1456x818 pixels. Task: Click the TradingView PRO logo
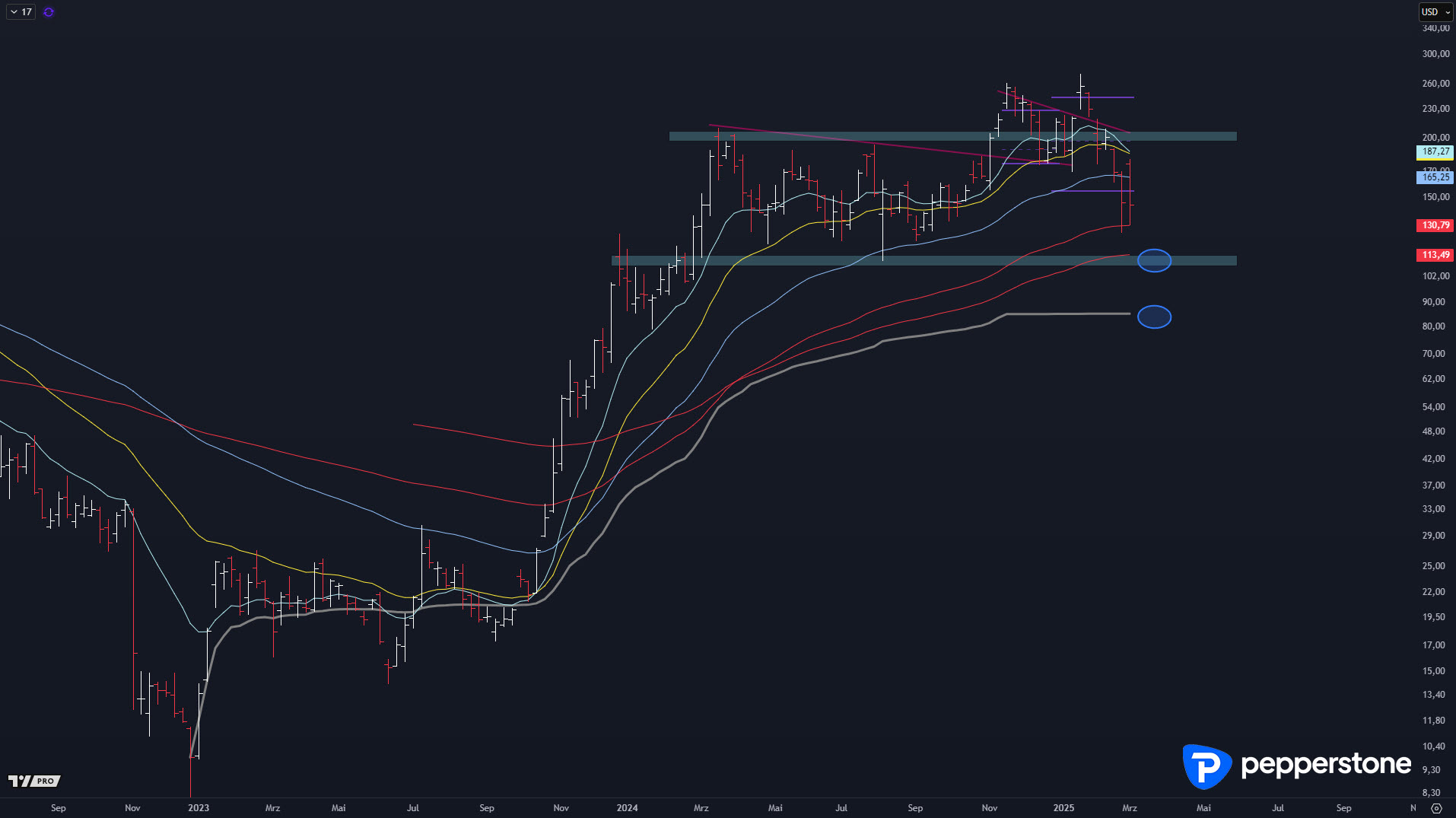(x=34, y=781)
